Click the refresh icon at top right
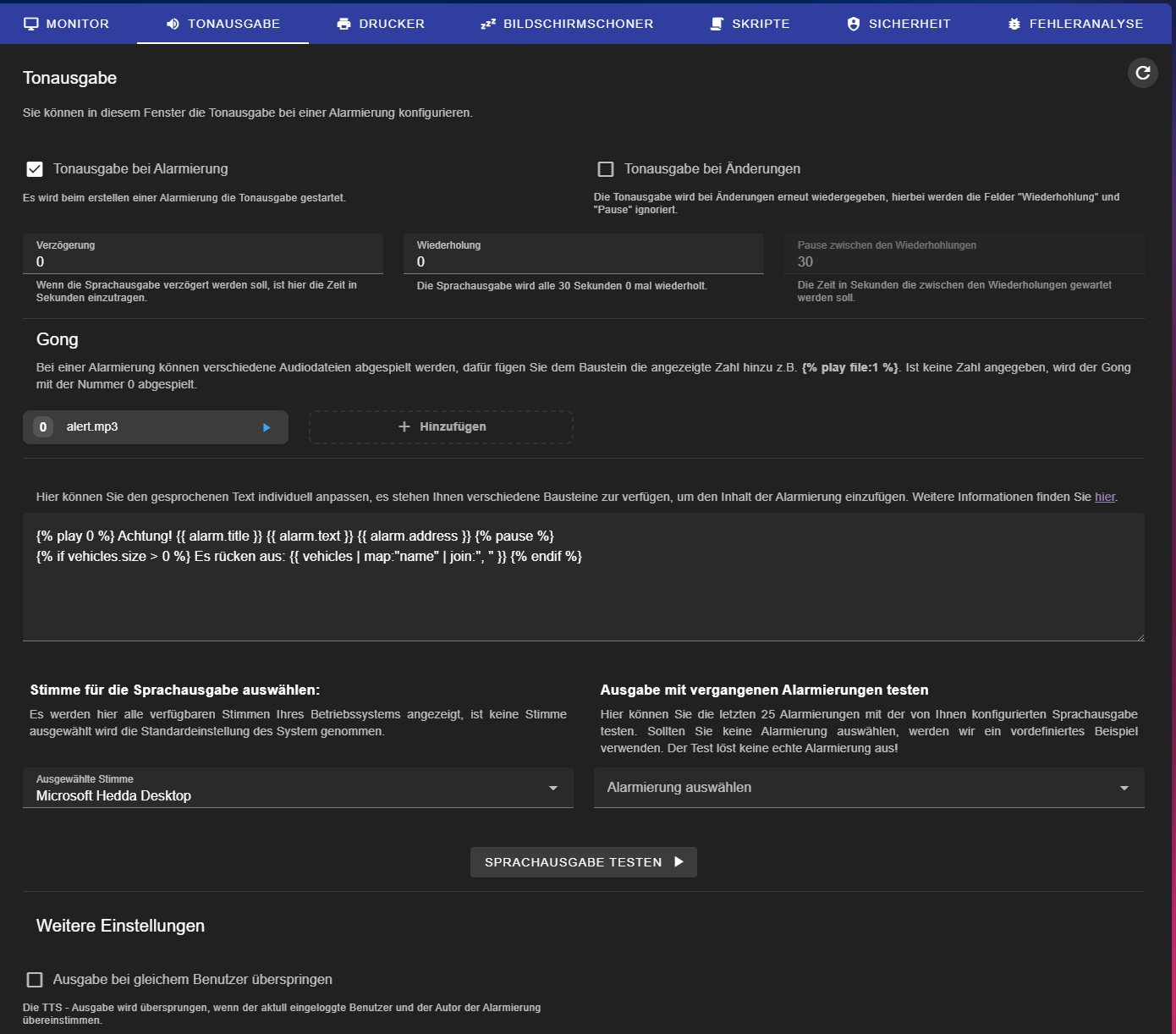The image size is (1176, 1034). (1142, 73)
